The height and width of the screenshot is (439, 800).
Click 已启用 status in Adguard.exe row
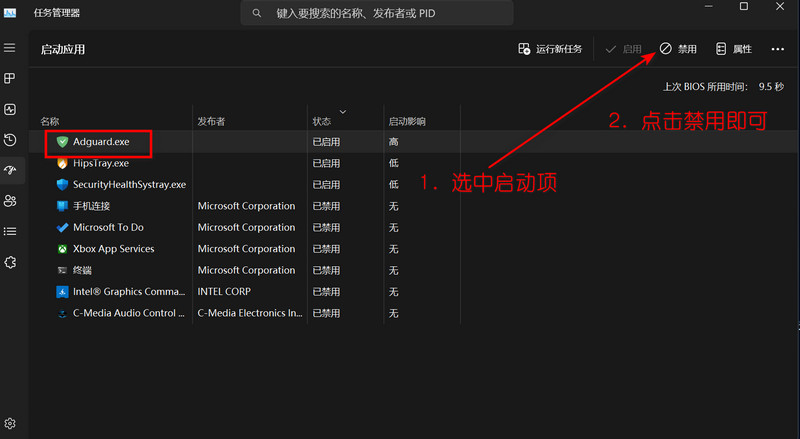click(326, 142)
